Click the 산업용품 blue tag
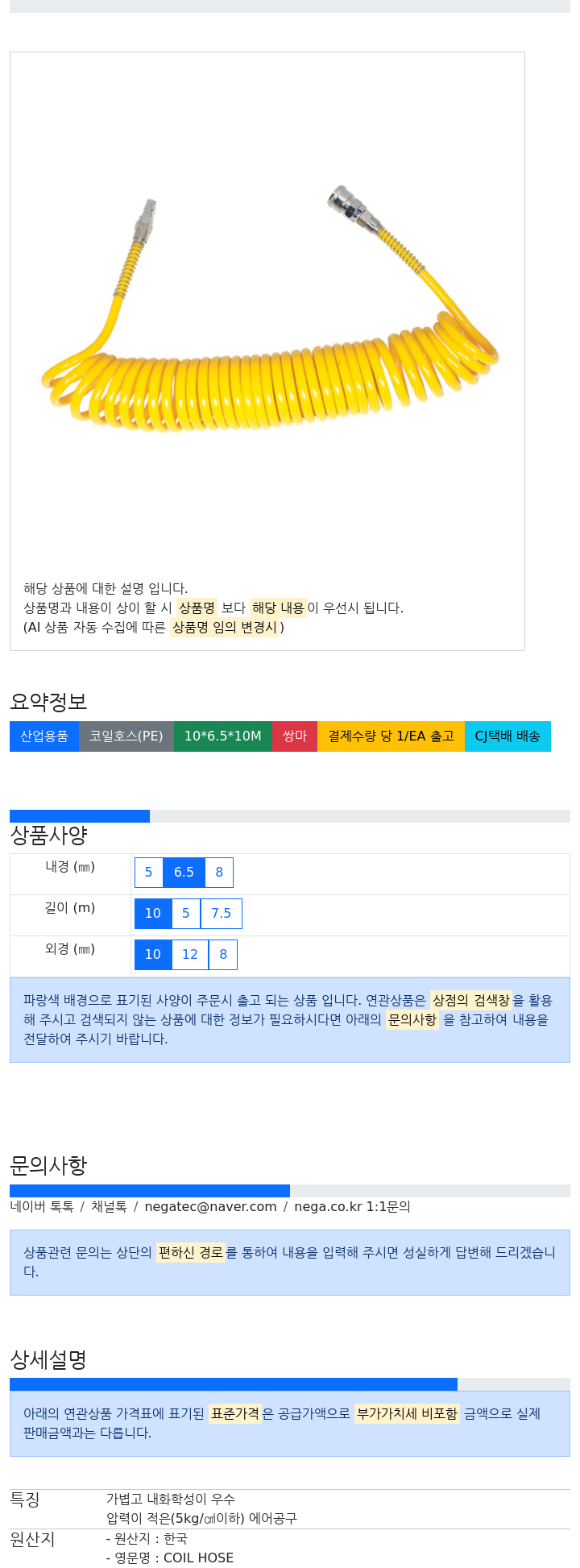The image size is (580, 1568). click(x=44, y=736)
